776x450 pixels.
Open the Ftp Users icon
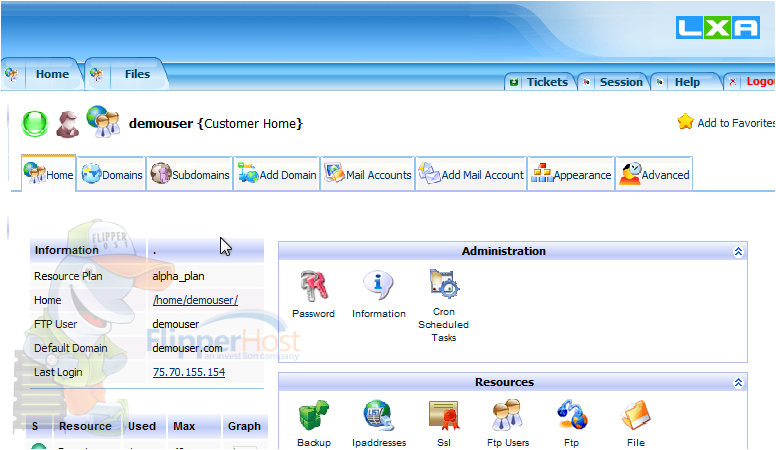507,415
